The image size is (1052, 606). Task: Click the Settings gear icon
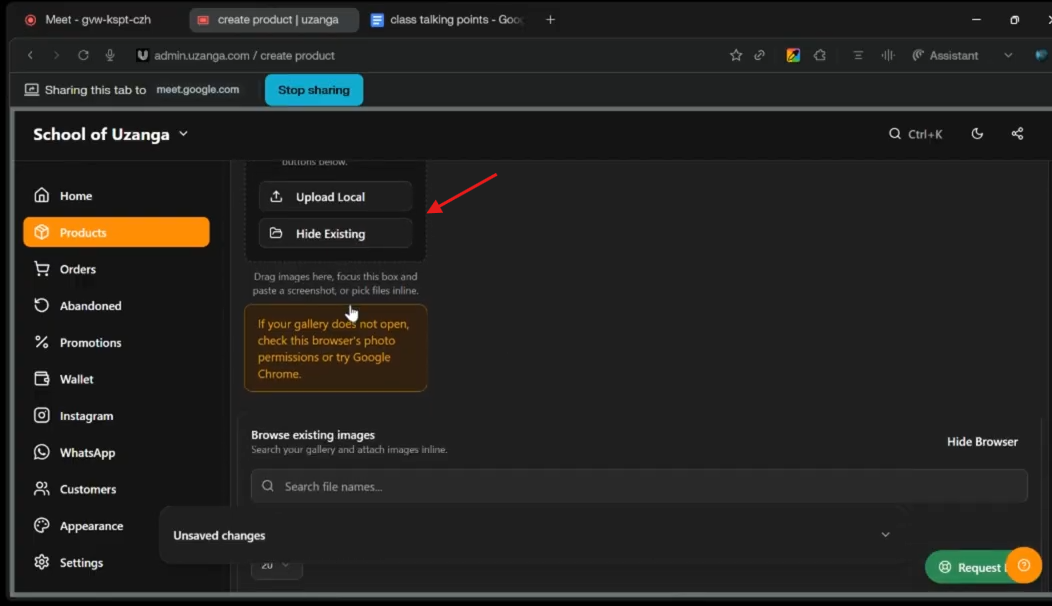coord(42,562)
